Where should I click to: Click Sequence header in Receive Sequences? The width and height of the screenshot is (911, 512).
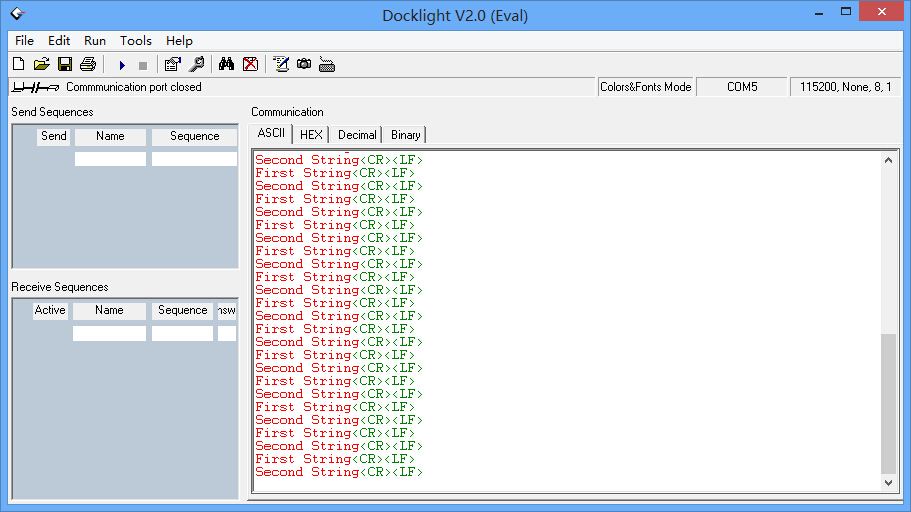(x=182, y=310)
